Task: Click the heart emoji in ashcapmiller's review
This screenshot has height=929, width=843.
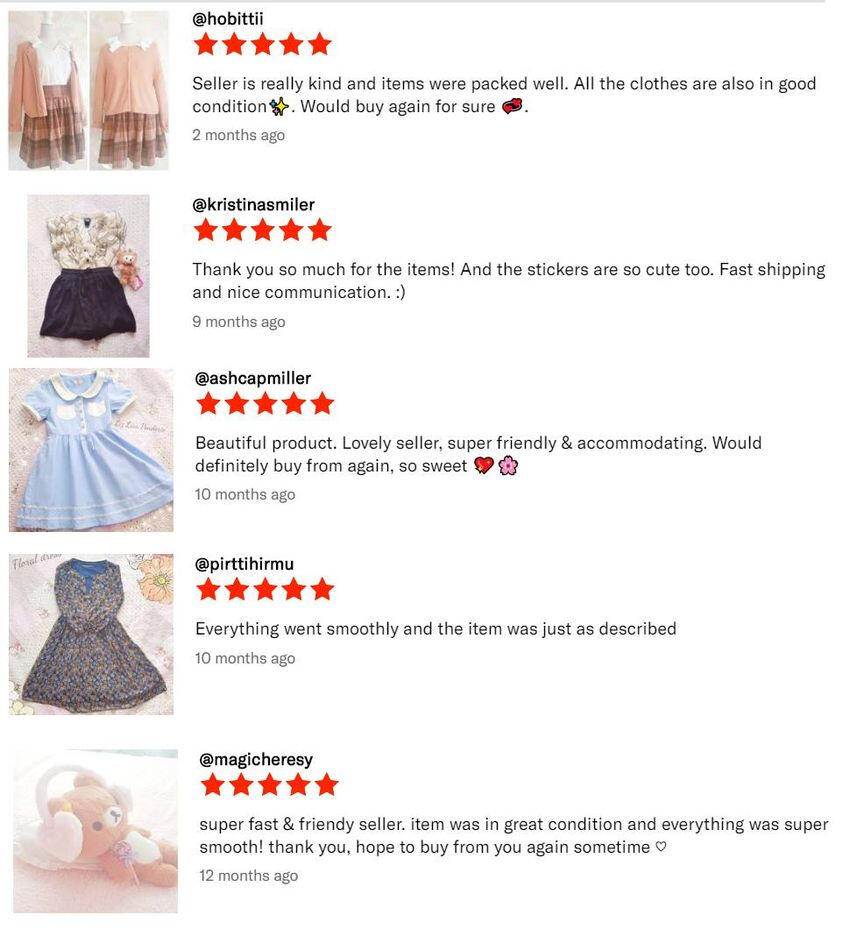Action: click(x=484, y=466)
